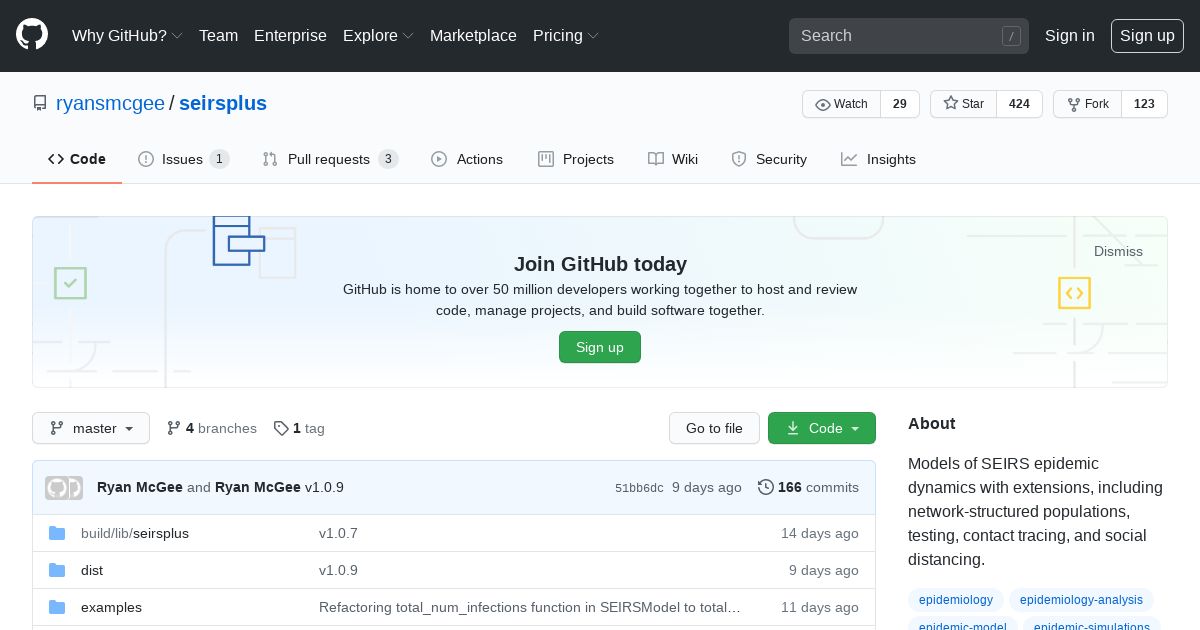
Task: Click the fork icon in Fork button
Action: tap(1074, 104)
